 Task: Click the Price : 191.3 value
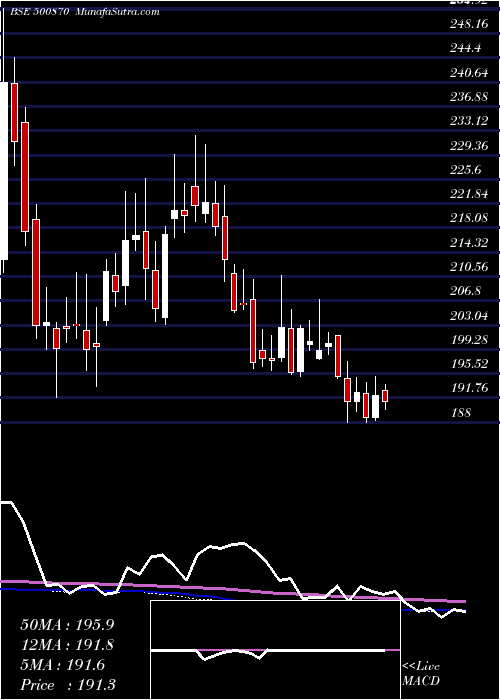[x=68, y=685]
